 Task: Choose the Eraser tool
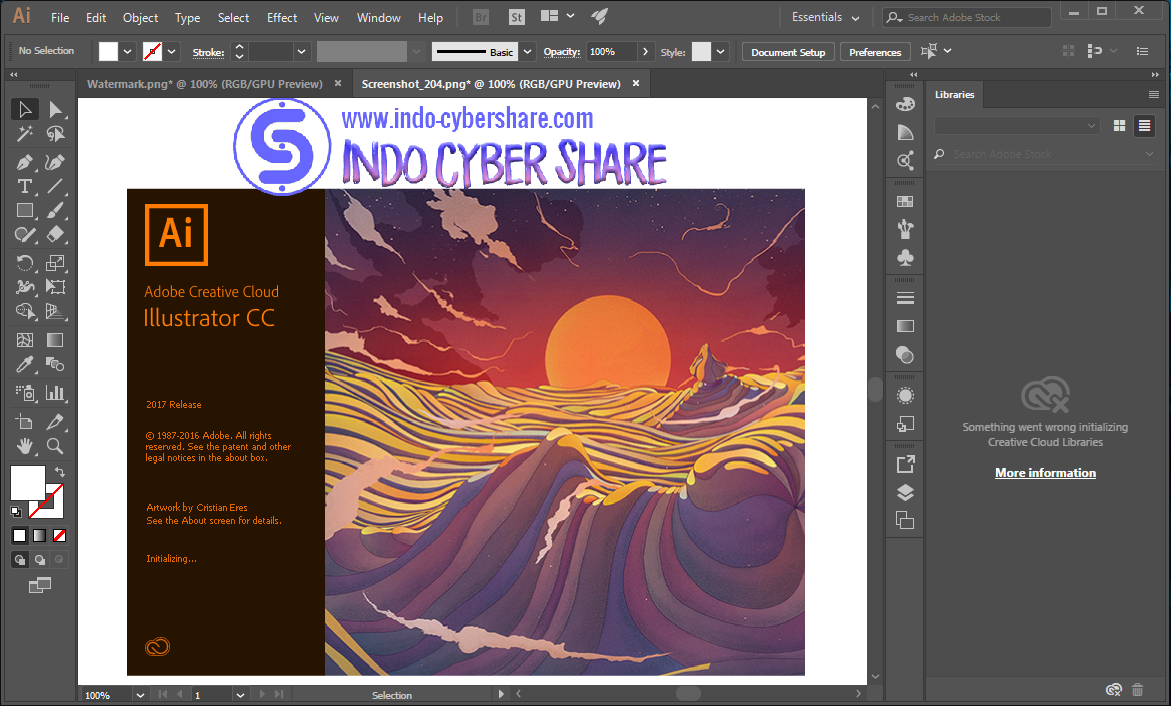tap(55, 235)
